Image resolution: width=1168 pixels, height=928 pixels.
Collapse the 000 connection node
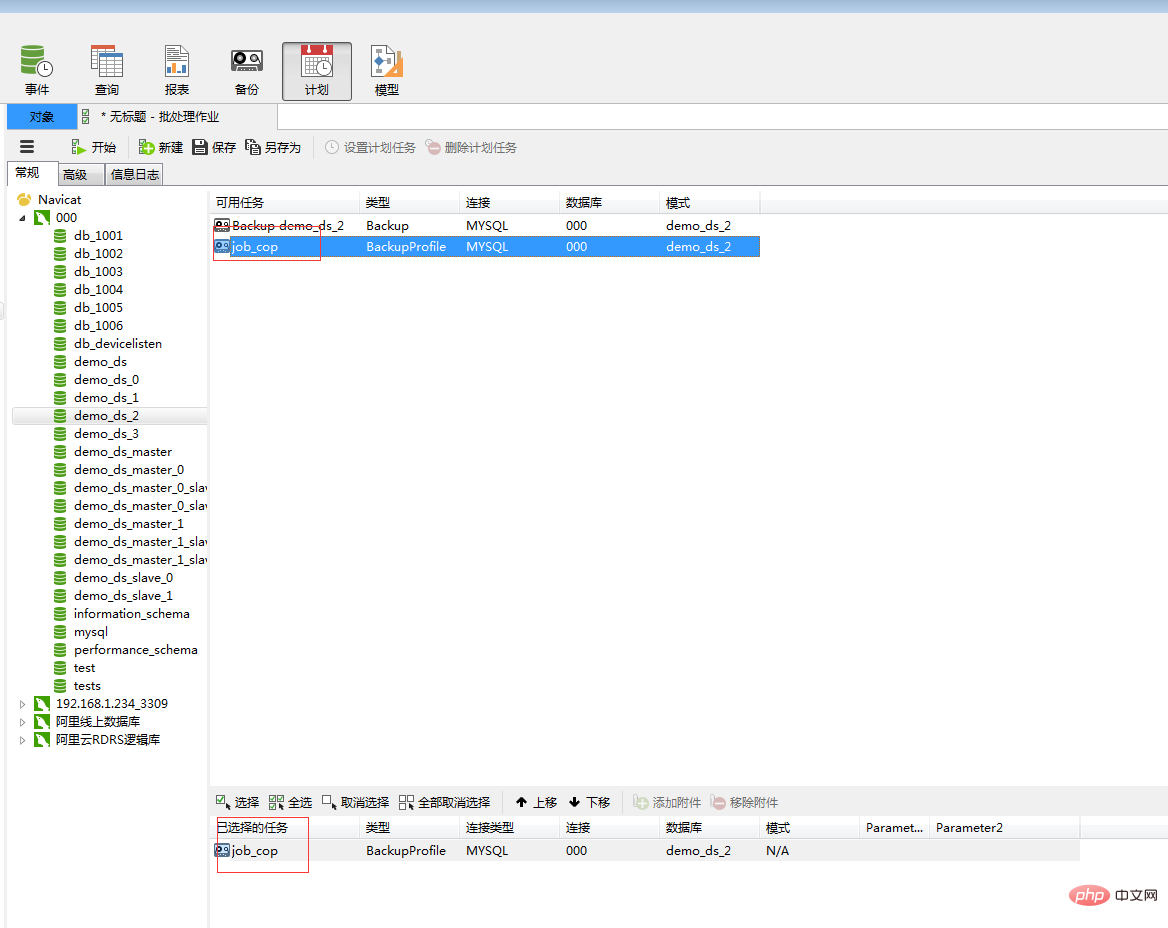coord(22,218)
